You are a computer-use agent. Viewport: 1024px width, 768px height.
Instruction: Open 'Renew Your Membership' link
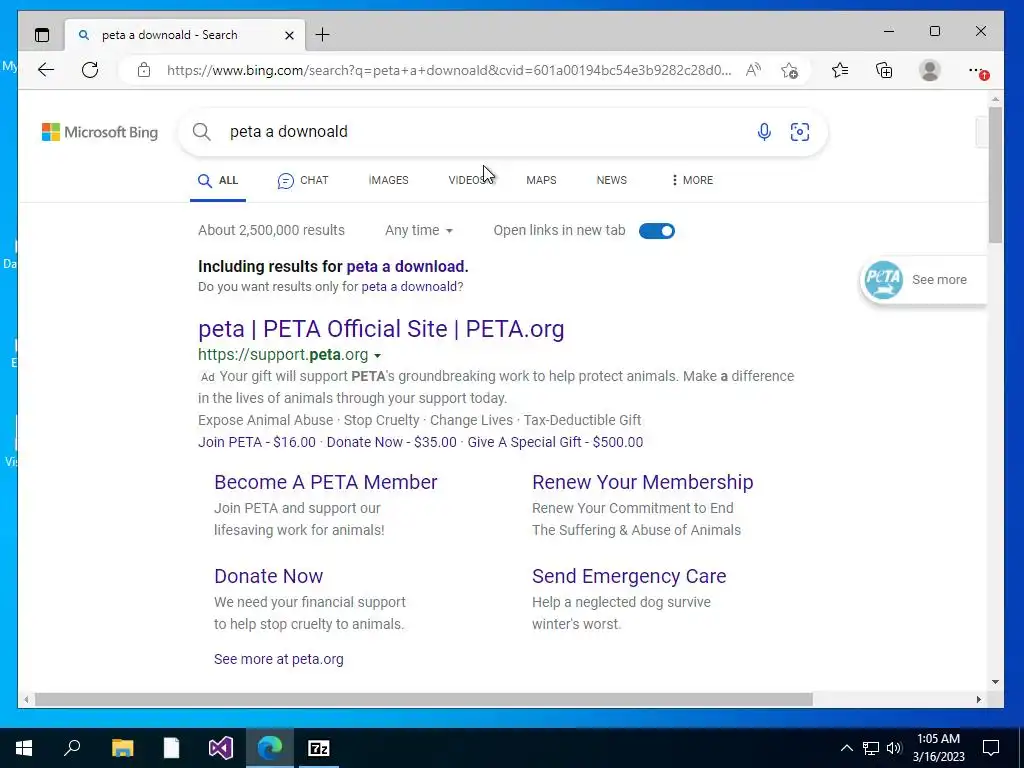[643, 482]
